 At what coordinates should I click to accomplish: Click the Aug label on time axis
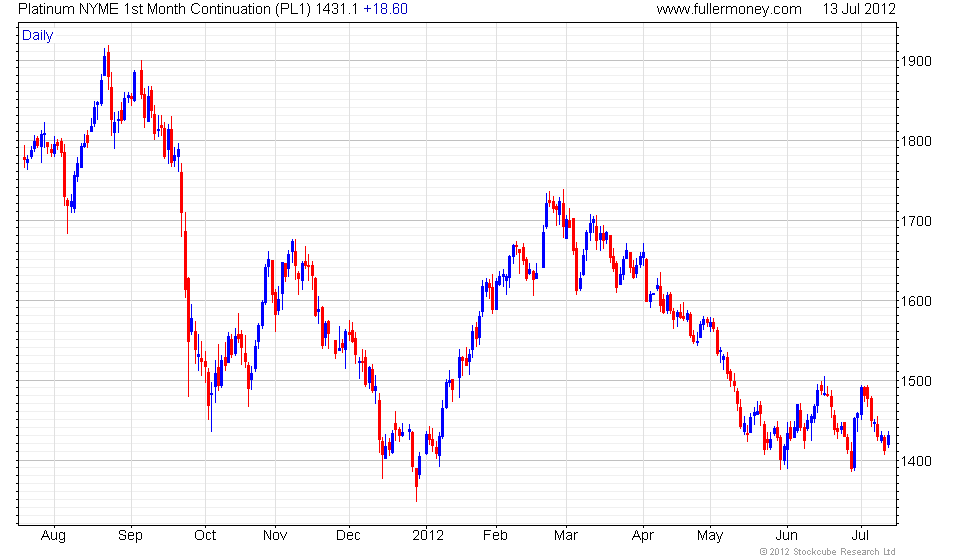pos(53,536)
